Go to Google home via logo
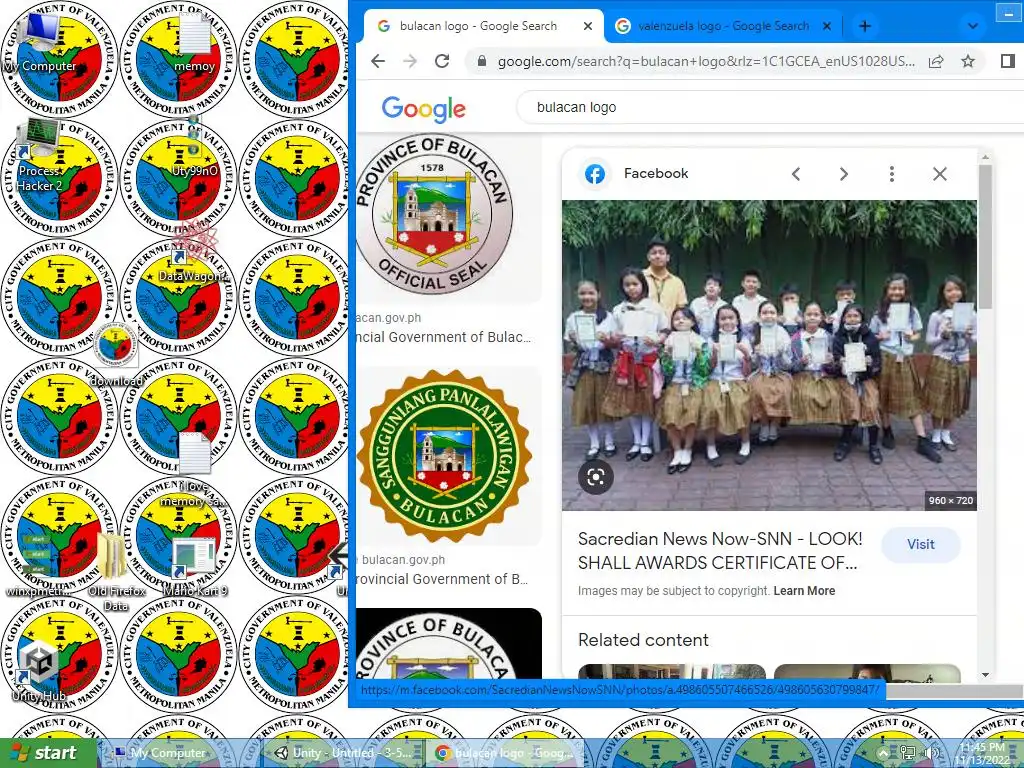The height and width of the screenshot is (768, 1024). [x=424, y=108]
